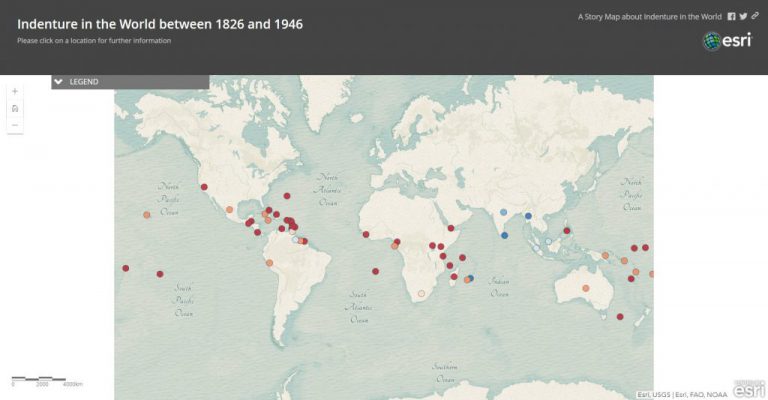Select the blue marker at southern India
Image resolution: width=768 pixels, height=400 pixels.
(x=504, y=235)
